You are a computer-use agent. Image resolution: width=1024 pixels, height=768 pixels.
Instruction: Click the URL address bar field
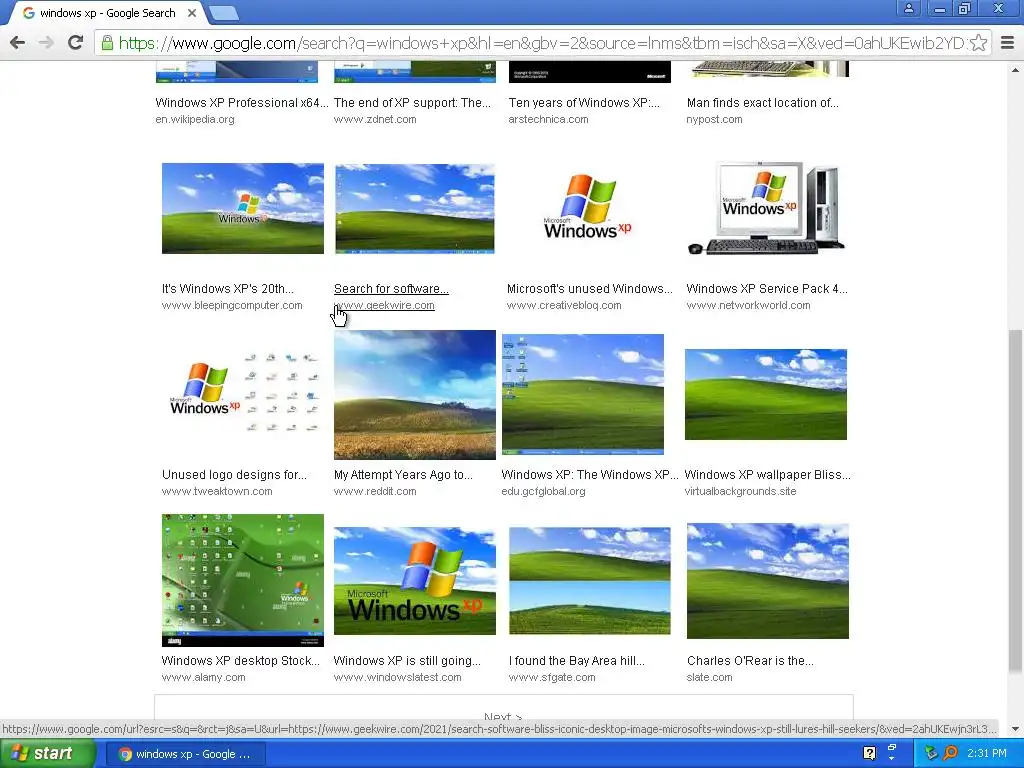(542, 43)
